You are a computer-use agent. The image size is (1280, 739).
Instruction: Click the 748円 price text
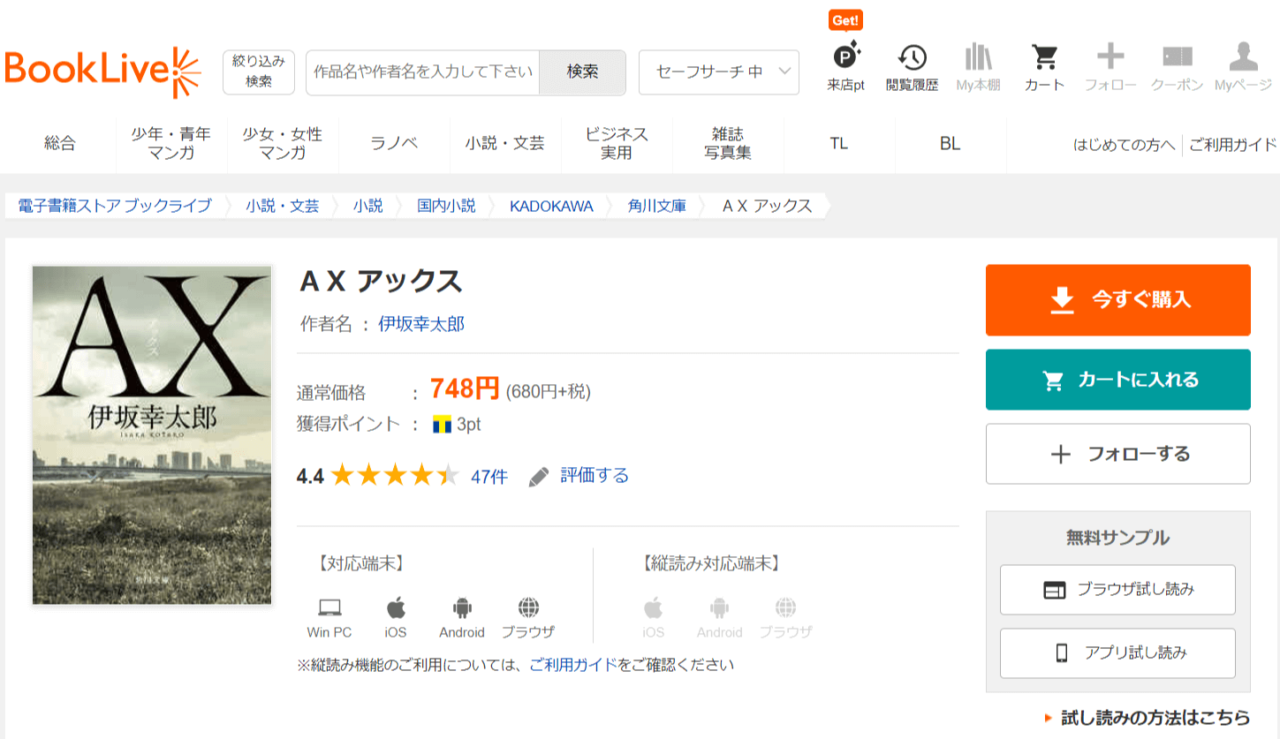(465, 389)
